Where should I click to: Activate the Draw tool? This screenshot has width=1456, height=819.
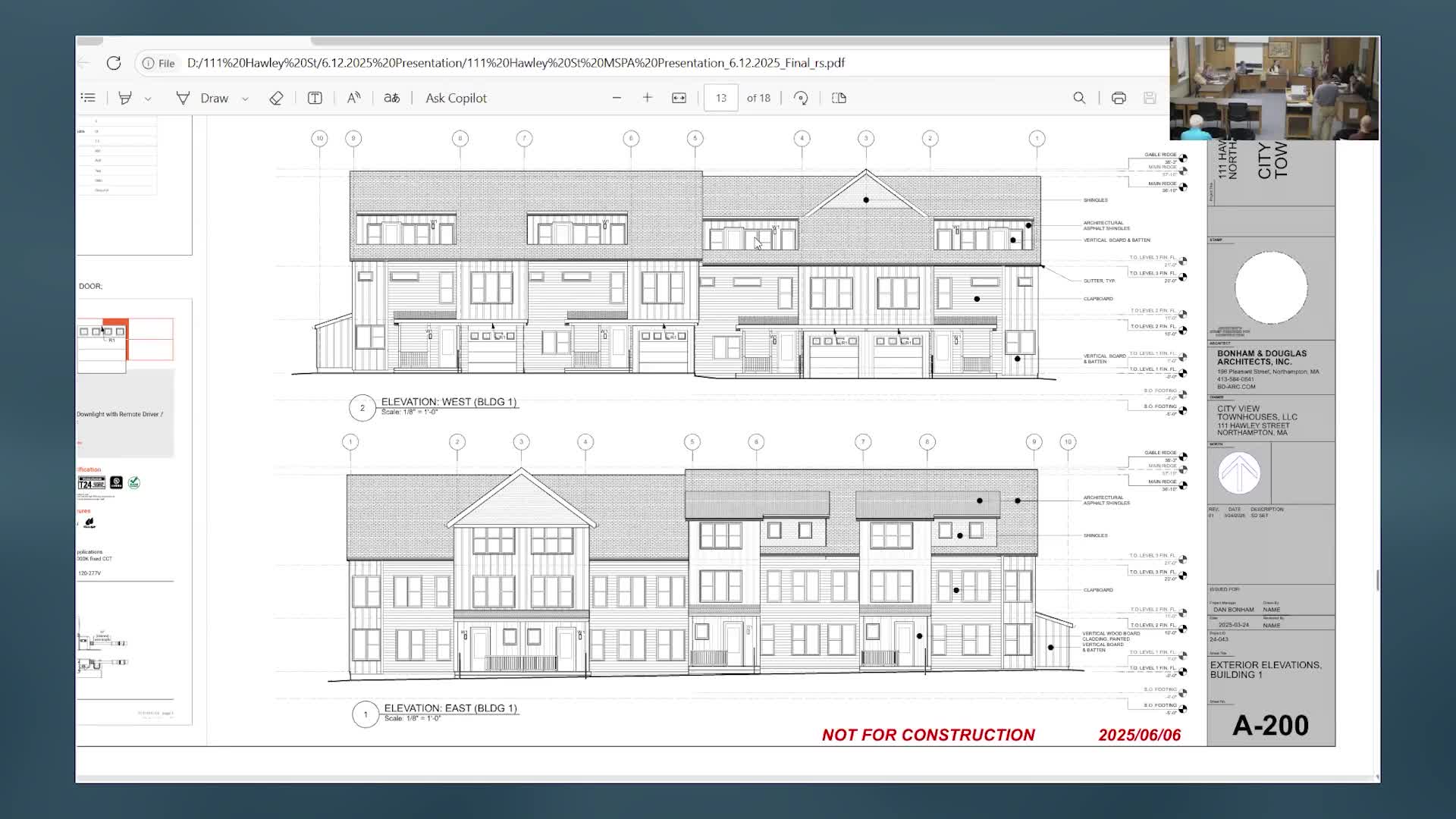[x=202, y=98]
